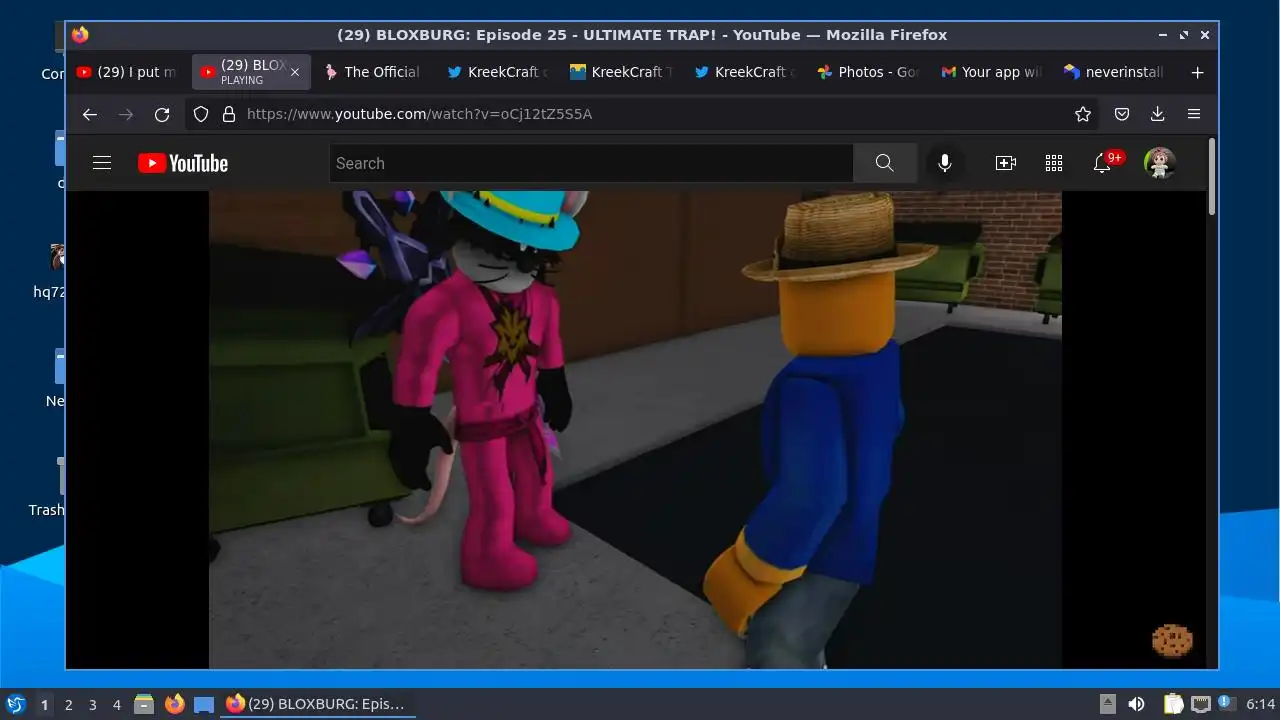Image resolution: width=1280 pixels, height=720 pixels.
Task: Click the cookie icon over the video
Action: (1172, 640)
